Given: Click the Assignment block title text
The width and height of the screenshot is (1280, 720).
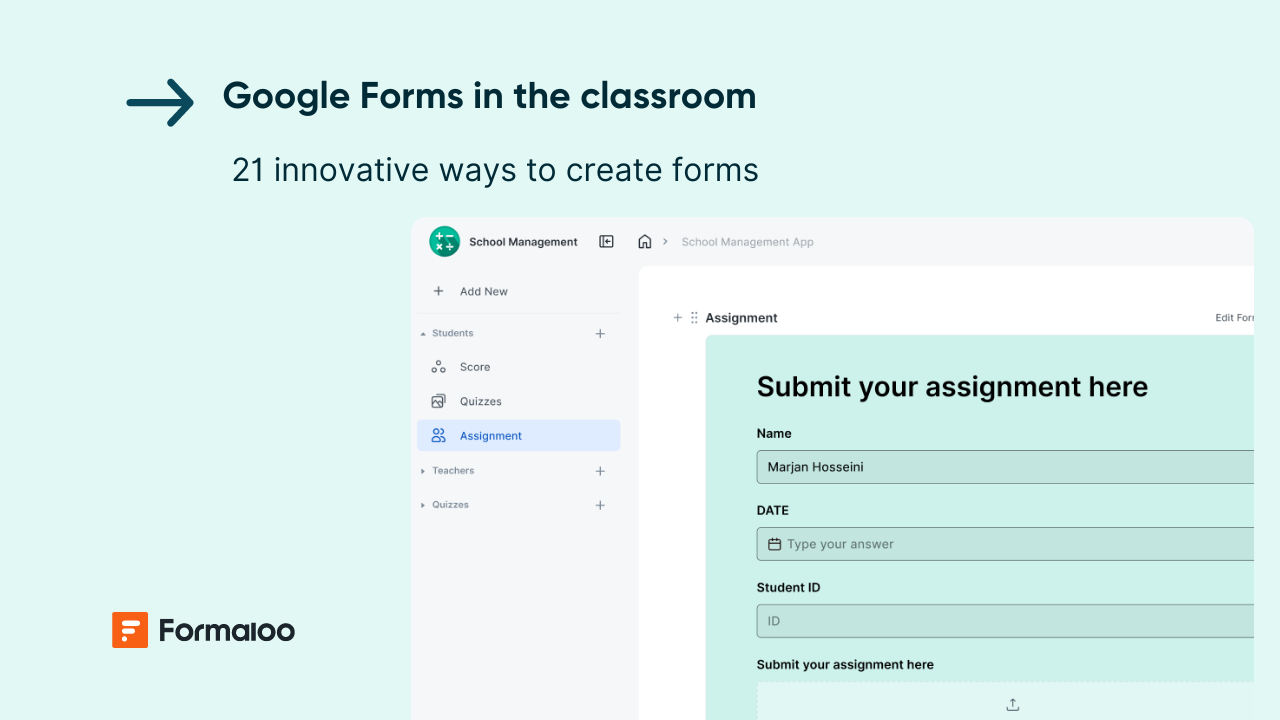Looking at the screenshot, I should [741, 318].
